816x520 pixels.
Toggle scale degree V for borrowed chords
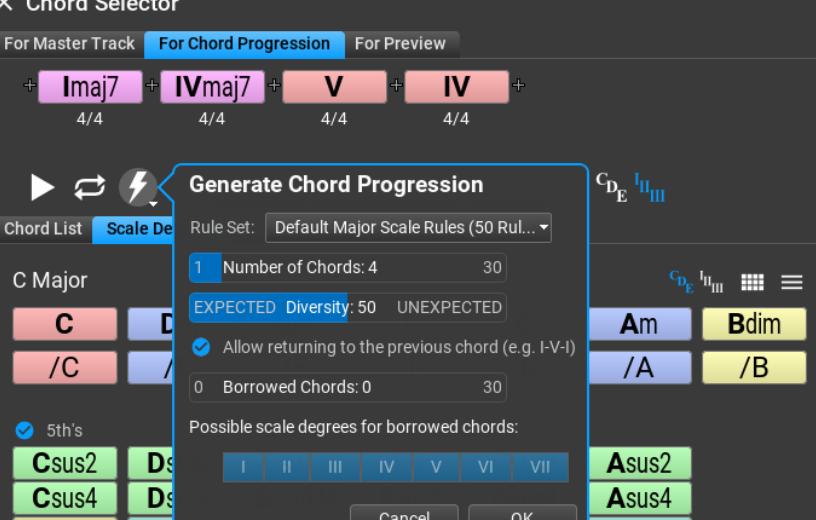[436, 467]
